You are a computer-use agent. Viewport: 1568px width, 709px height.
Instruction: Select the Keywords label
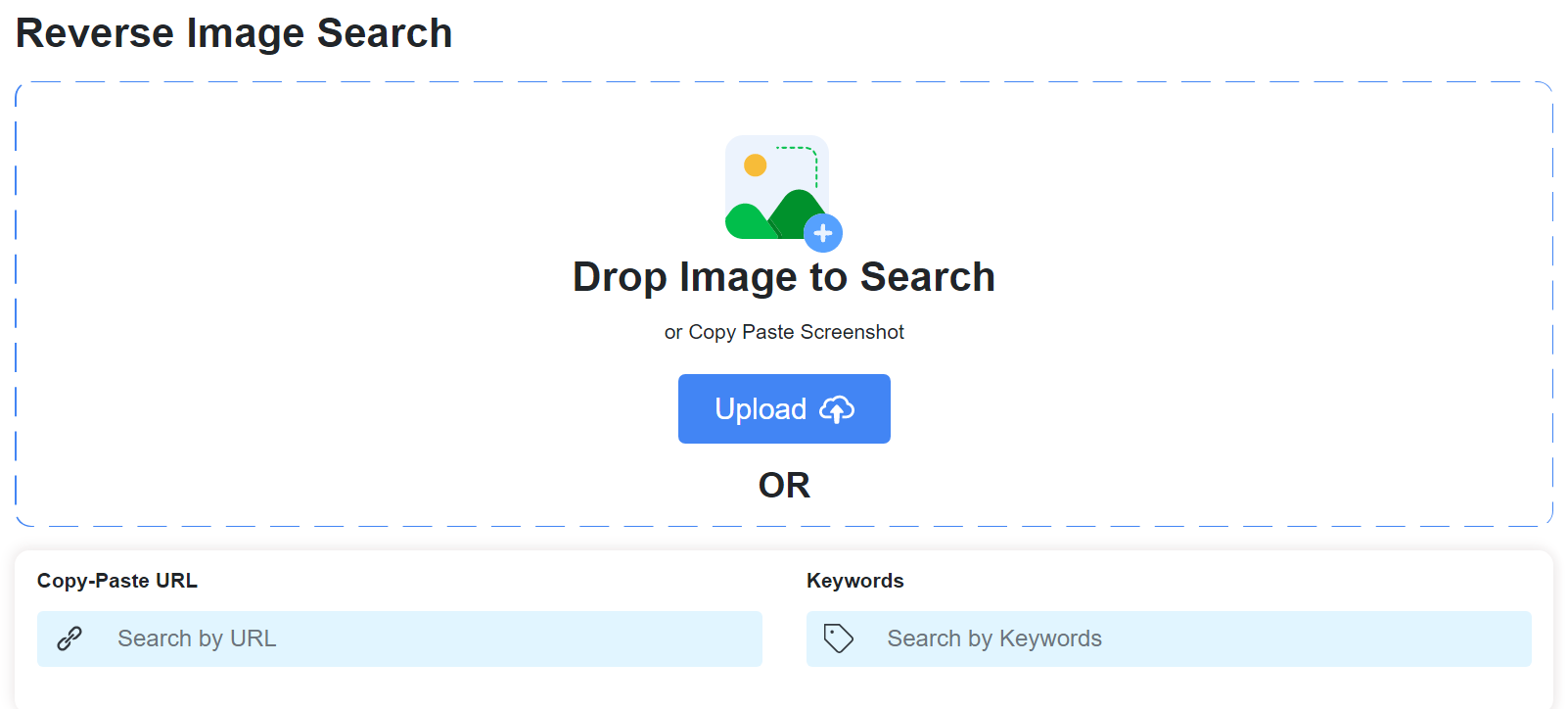[x=855, y=581]
